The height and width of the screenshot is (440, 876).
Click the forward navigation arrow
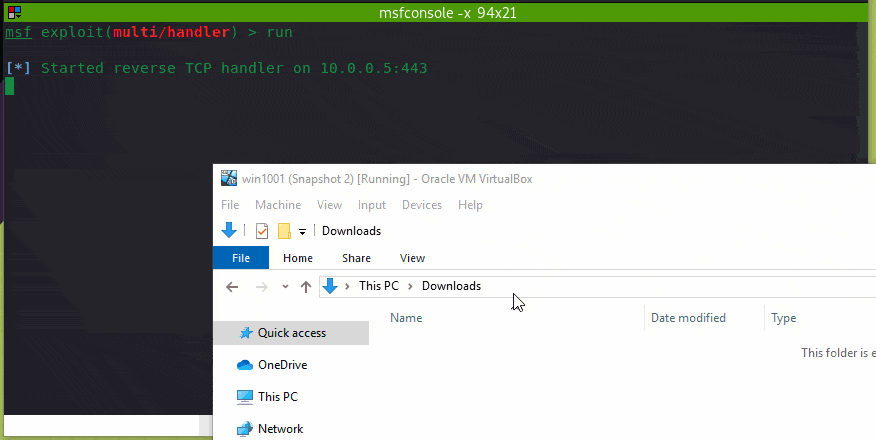pyautogui.click(x=261, y=287)
